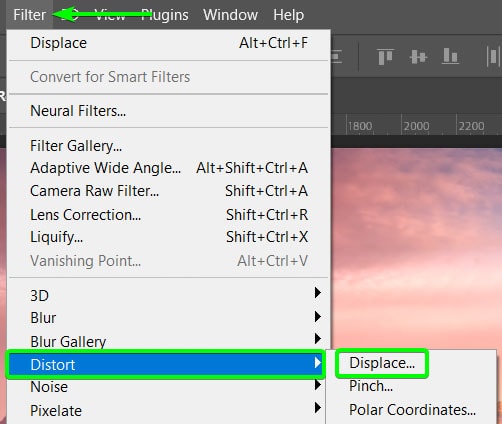Click the Distribute icon at toolbar edge
502x424 pixels.
tap(494, 56)
